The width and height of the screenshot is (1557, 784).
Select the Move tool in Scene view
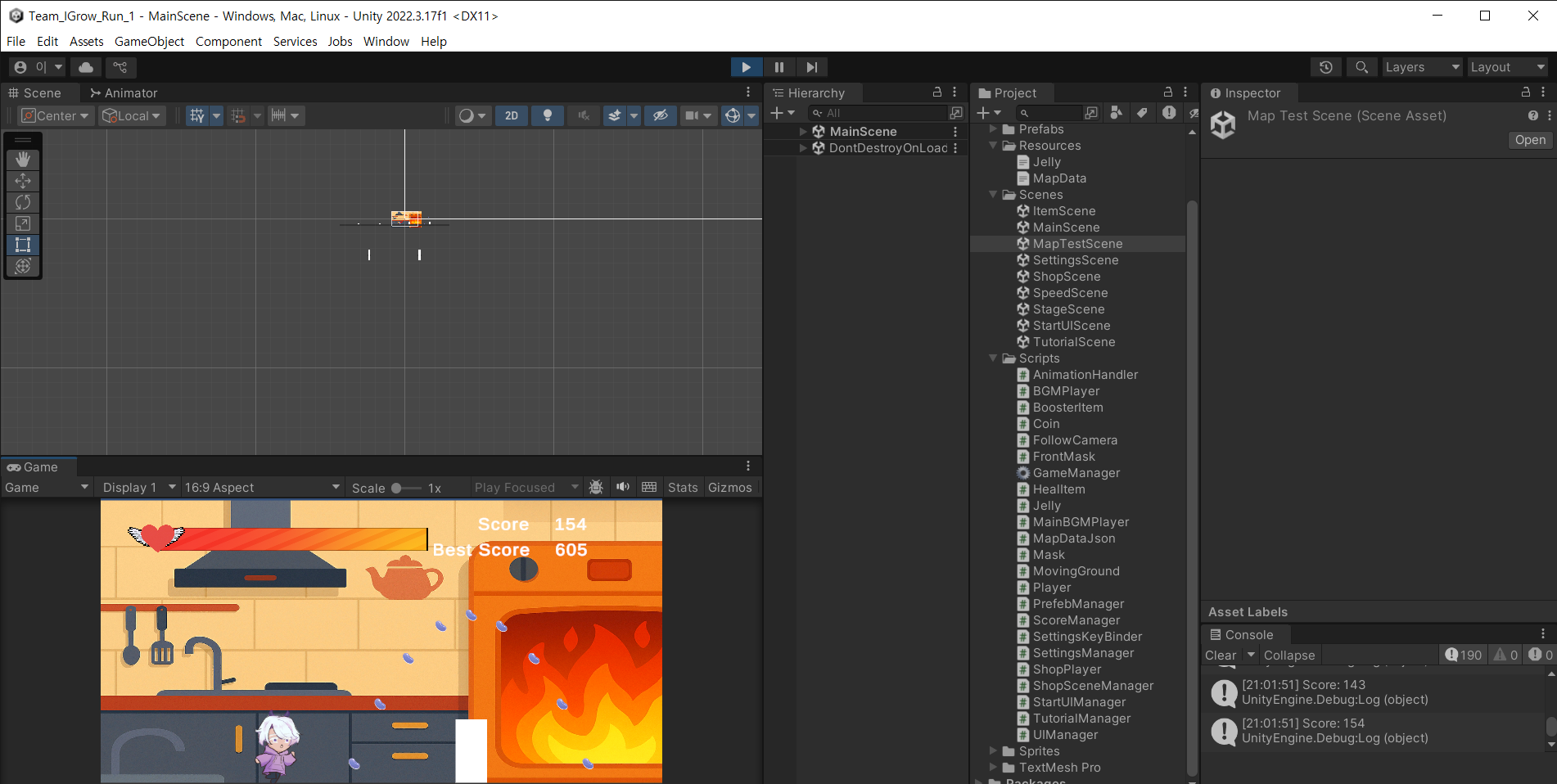[x=23, y=181]
